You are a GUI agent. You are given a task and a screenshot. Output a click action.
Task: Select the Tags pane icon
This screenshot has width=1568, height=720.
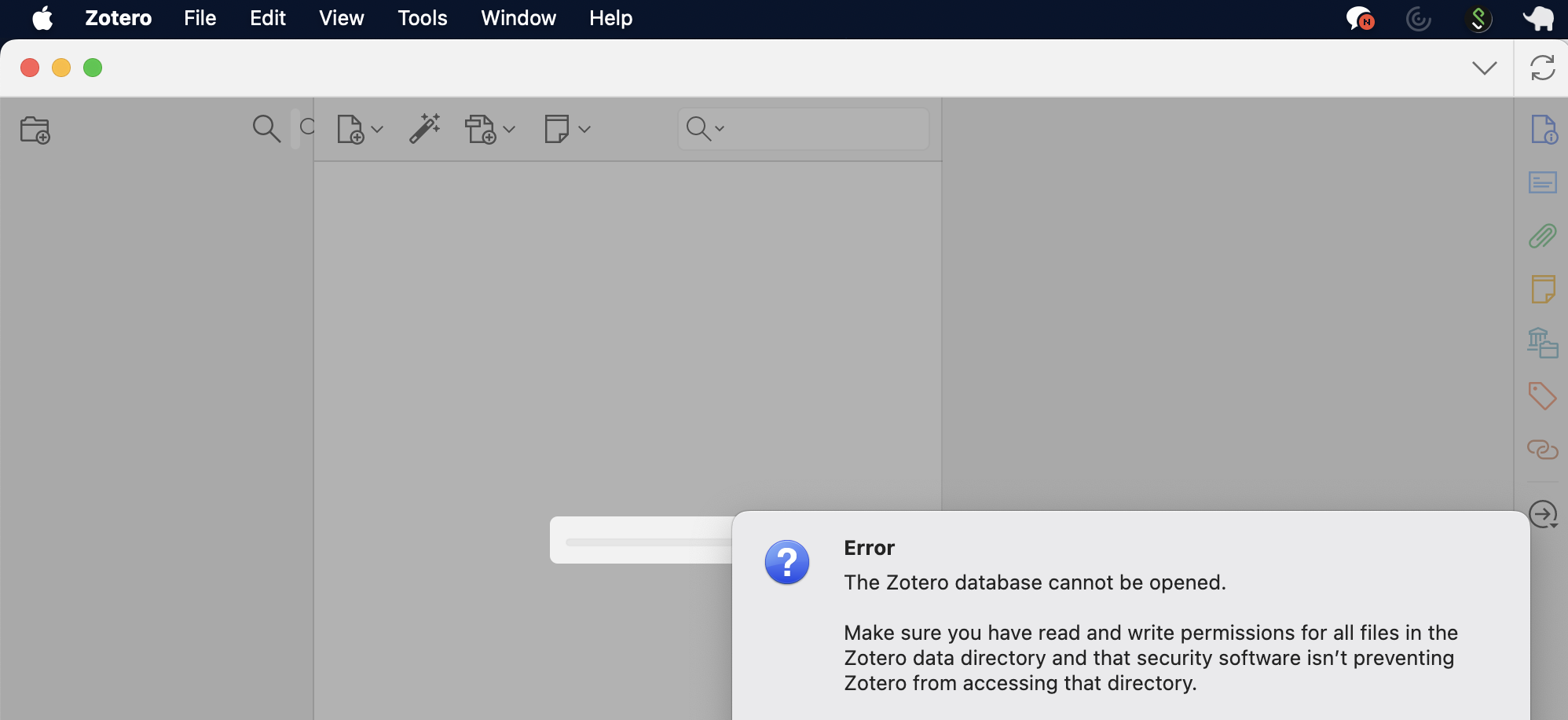point(1542,396)
